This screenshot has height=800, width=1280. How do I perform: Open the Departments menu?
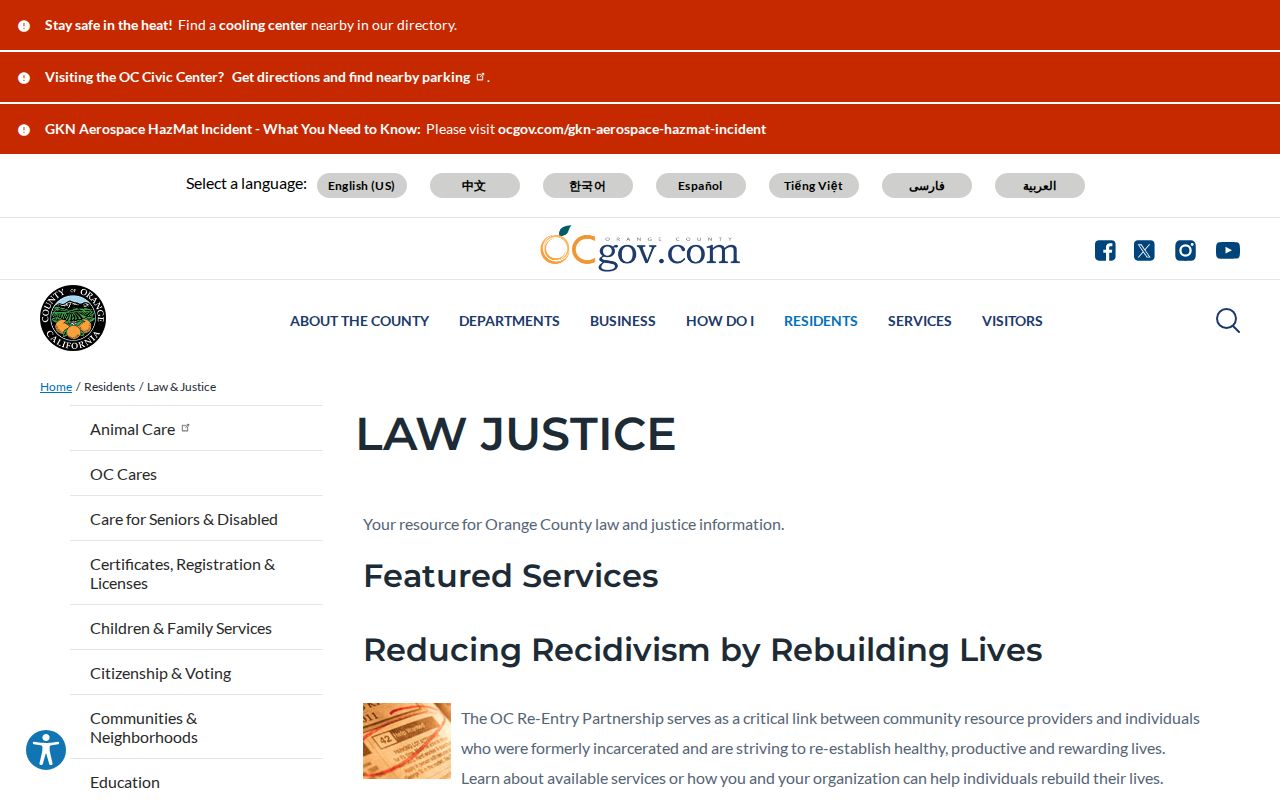509,321
